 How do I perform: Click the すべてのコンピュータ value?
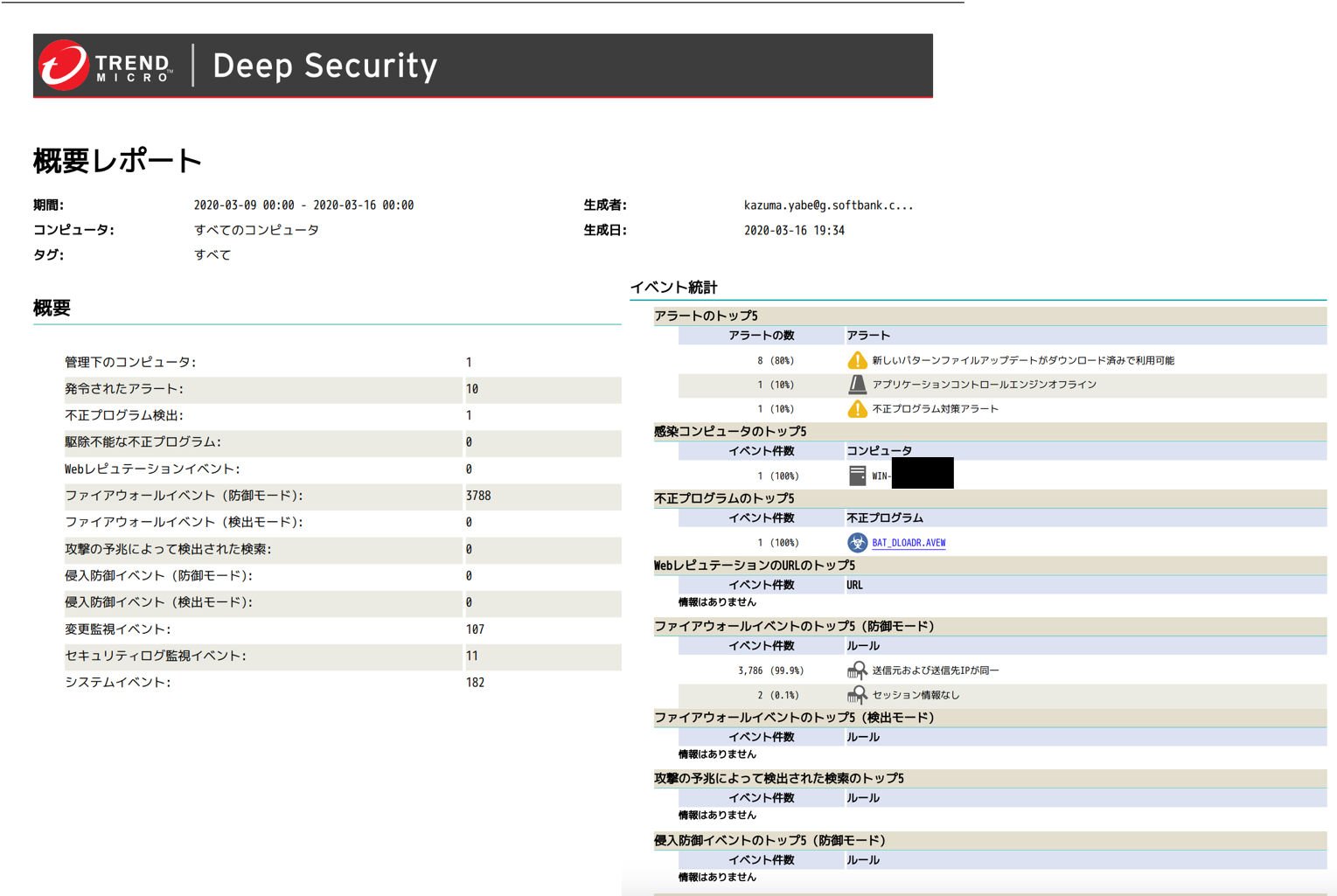256,230
